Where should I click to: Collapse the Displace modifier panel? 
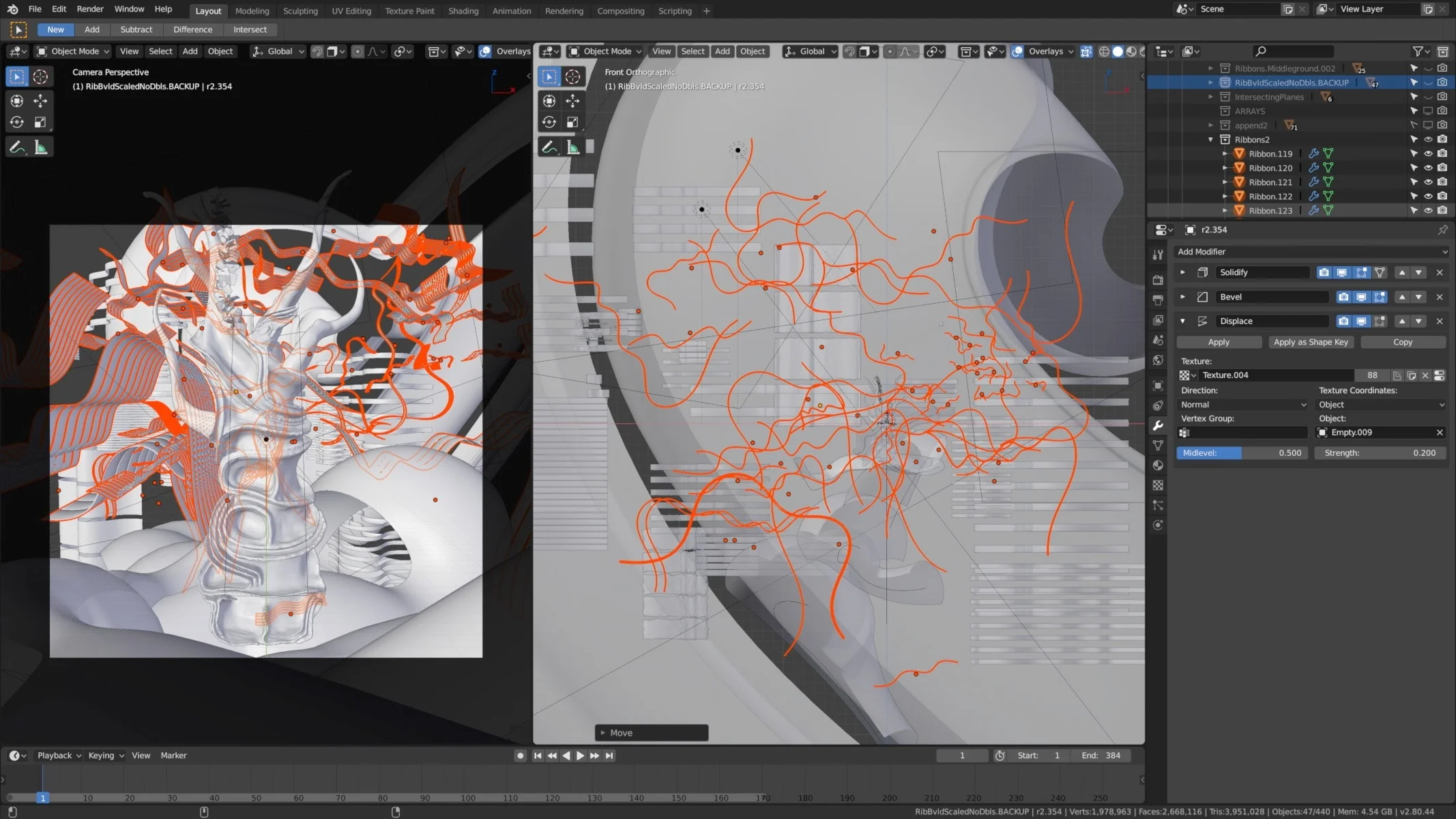coord(1182,321)
